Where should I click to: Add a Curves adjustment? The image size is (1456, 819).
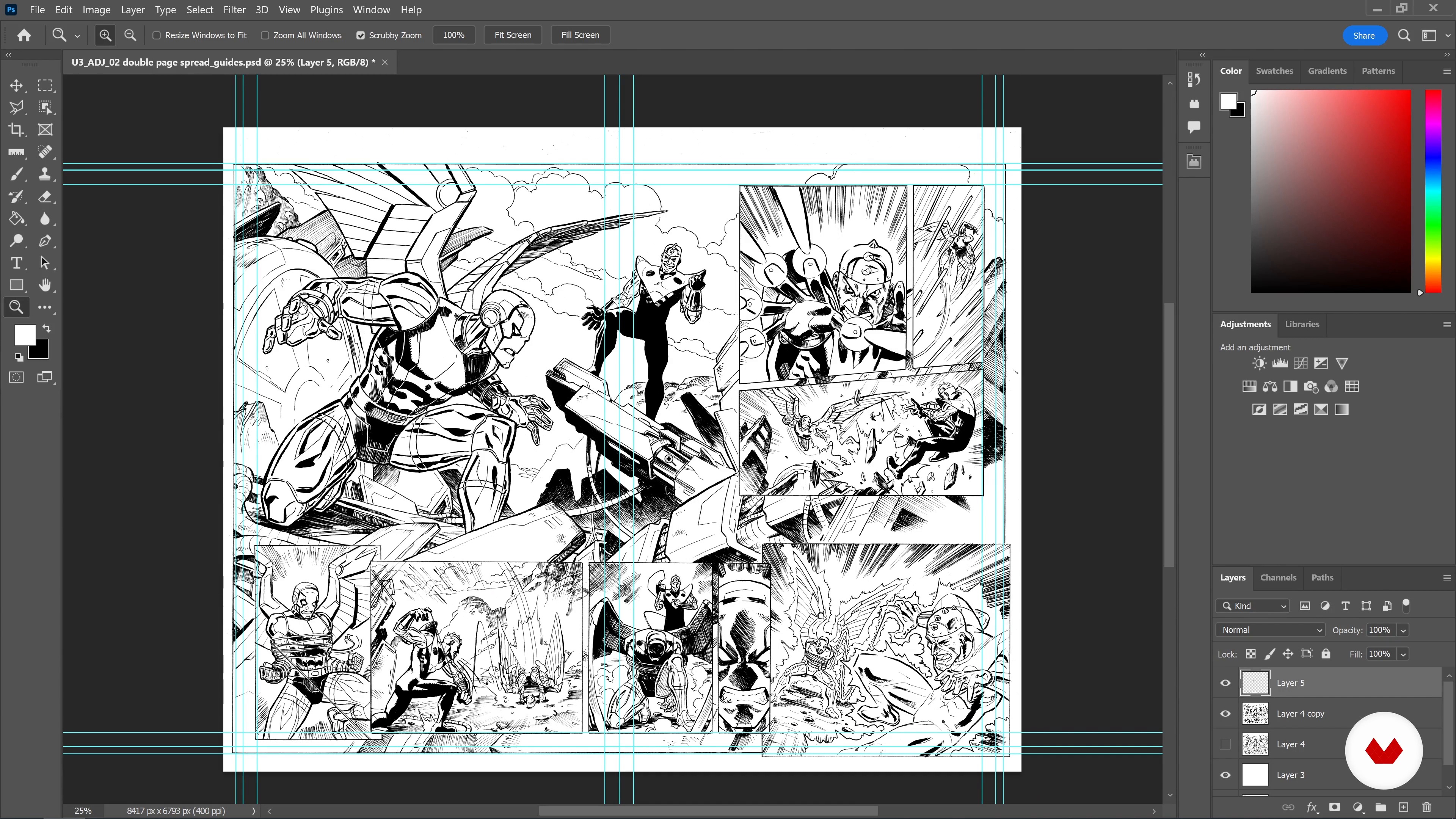(x=1301, y=364)
